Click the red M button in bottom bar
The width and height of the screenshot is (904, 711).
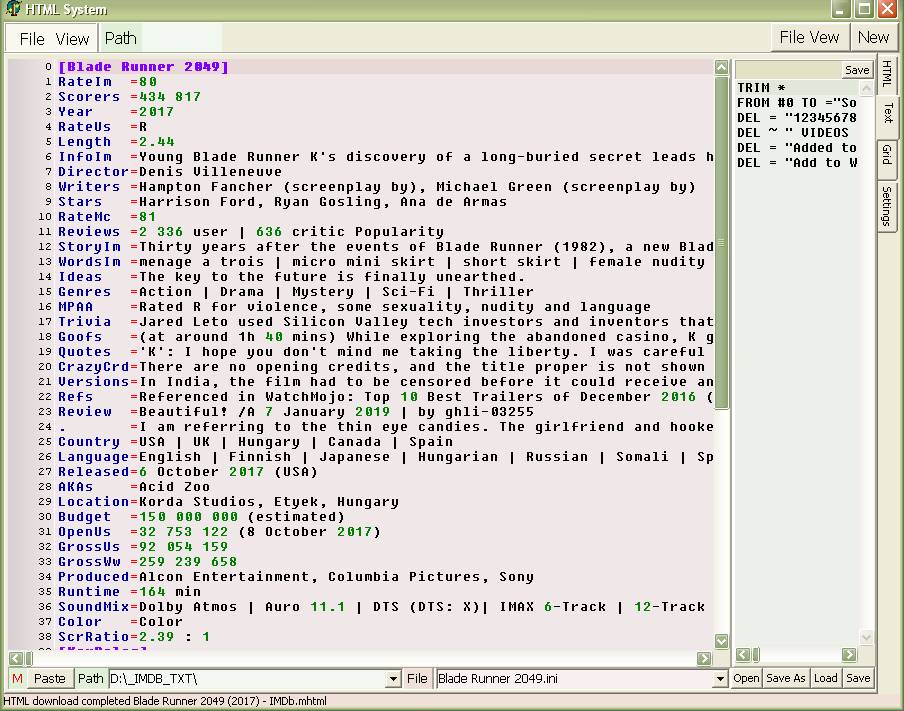tap(17, 678)
